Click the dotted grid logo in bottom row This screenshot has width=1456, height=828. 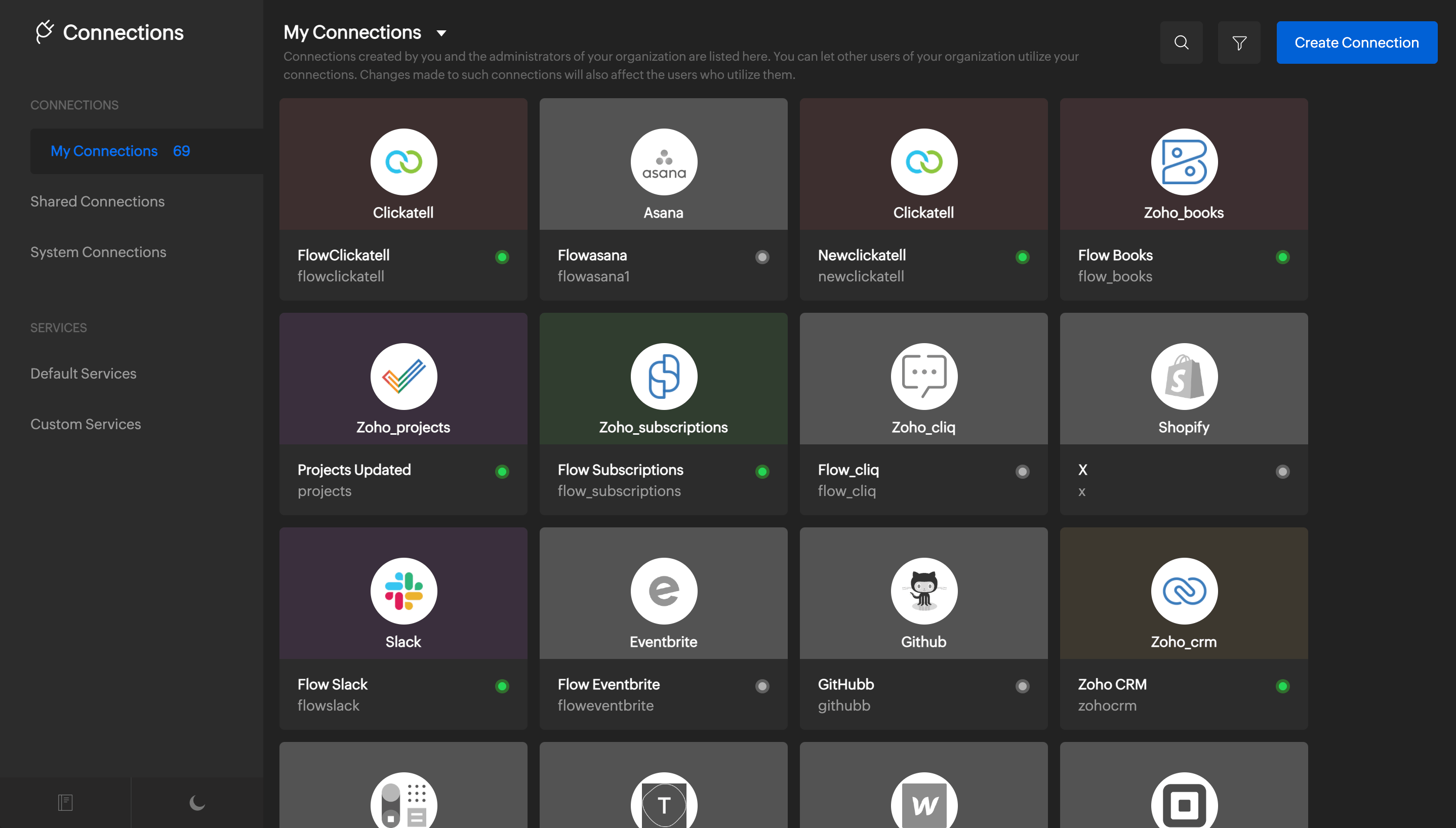(x=404, y=800)
